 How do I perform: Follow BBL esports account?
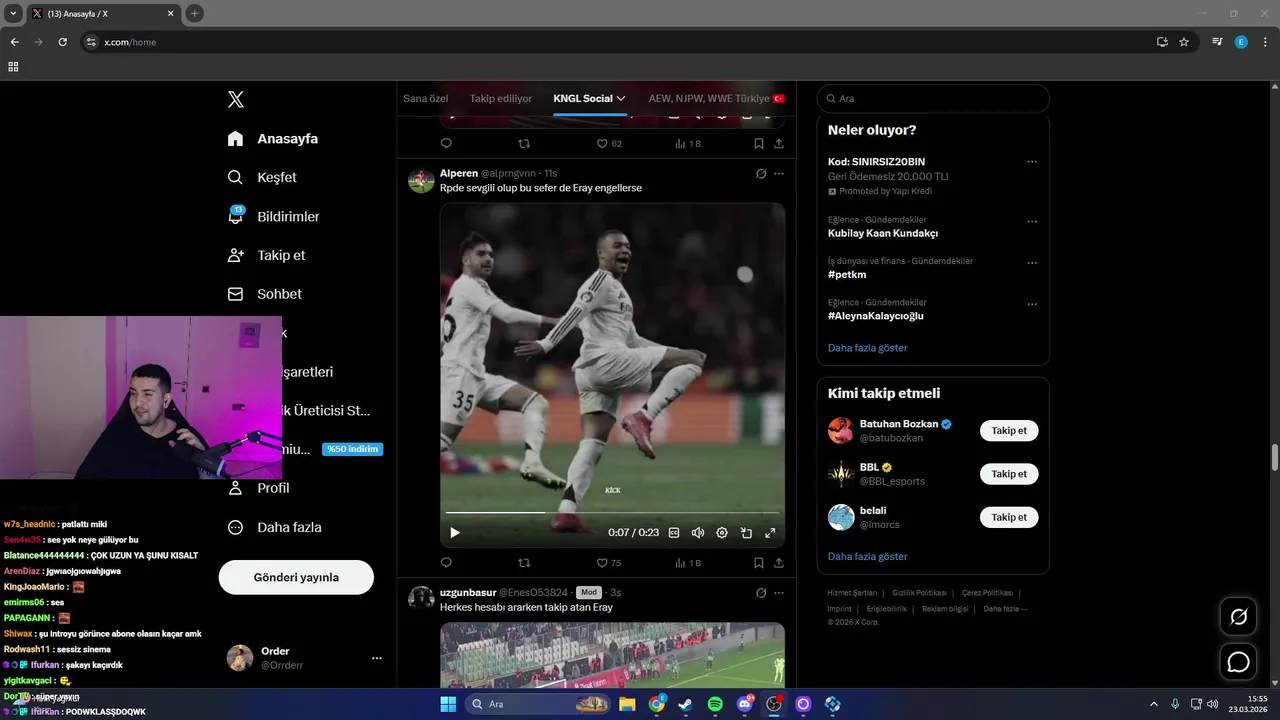coord(1009,474)
